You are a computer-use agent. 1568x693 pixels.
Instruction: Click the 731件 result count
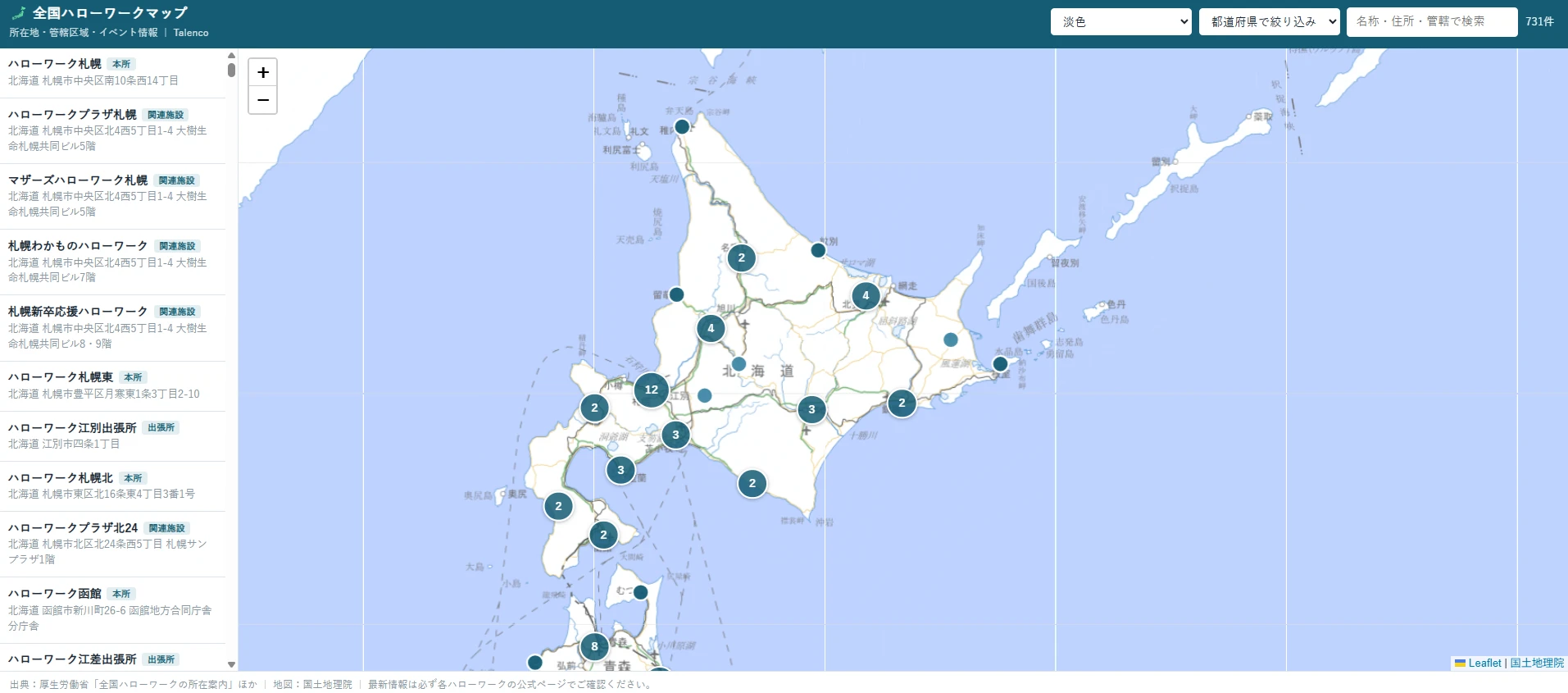(x=1539, y=22)
